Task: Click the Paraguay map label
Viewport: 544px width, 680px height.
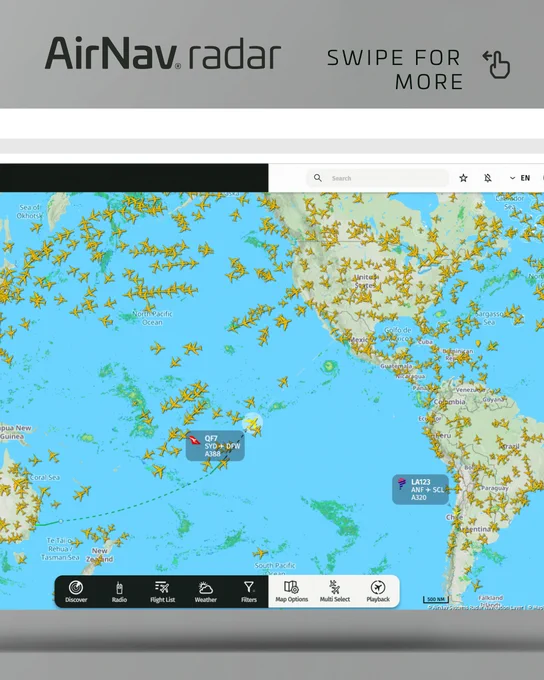Action: 495,488
